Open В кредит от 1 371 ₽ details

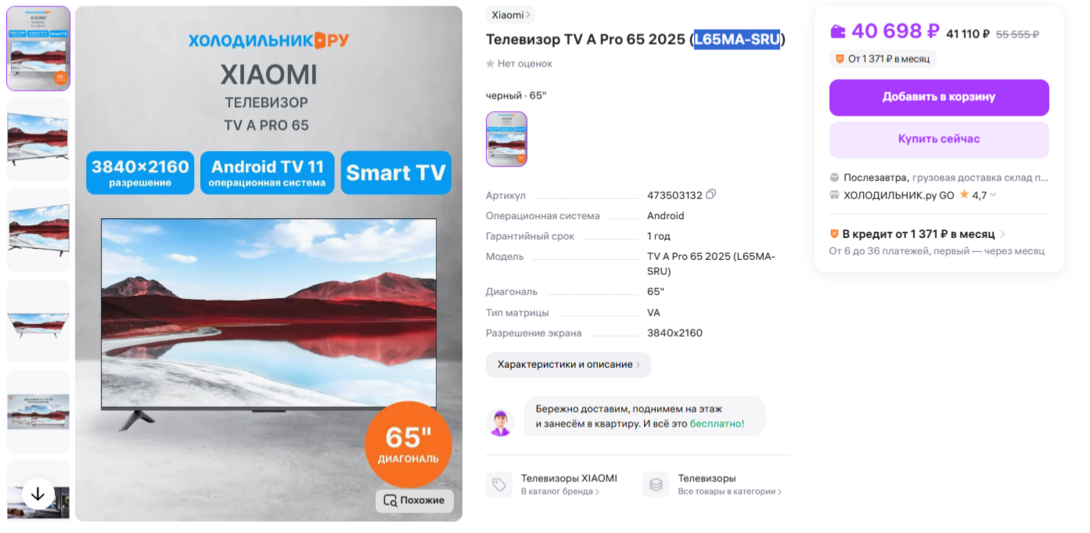pyautogui.click(x=918, y=234)
